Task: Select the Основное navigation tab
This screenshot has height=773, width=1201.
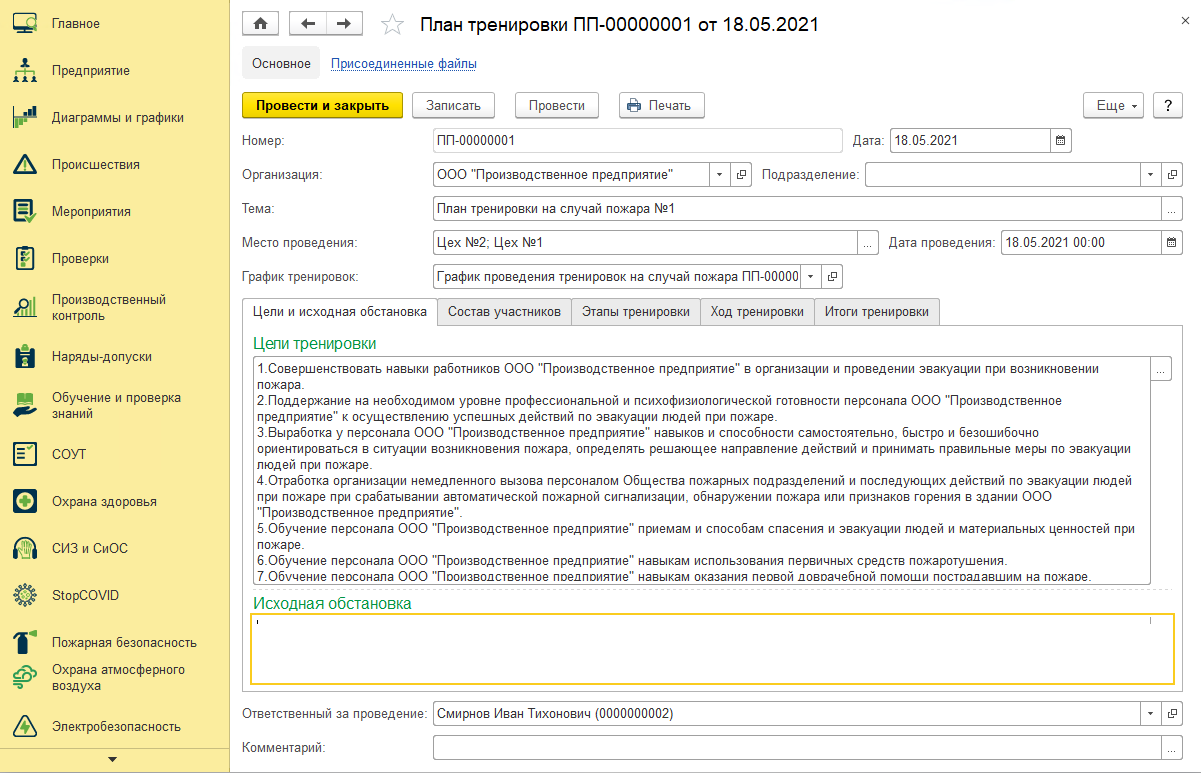Action: pyautogui.click(x=281, y=63)
